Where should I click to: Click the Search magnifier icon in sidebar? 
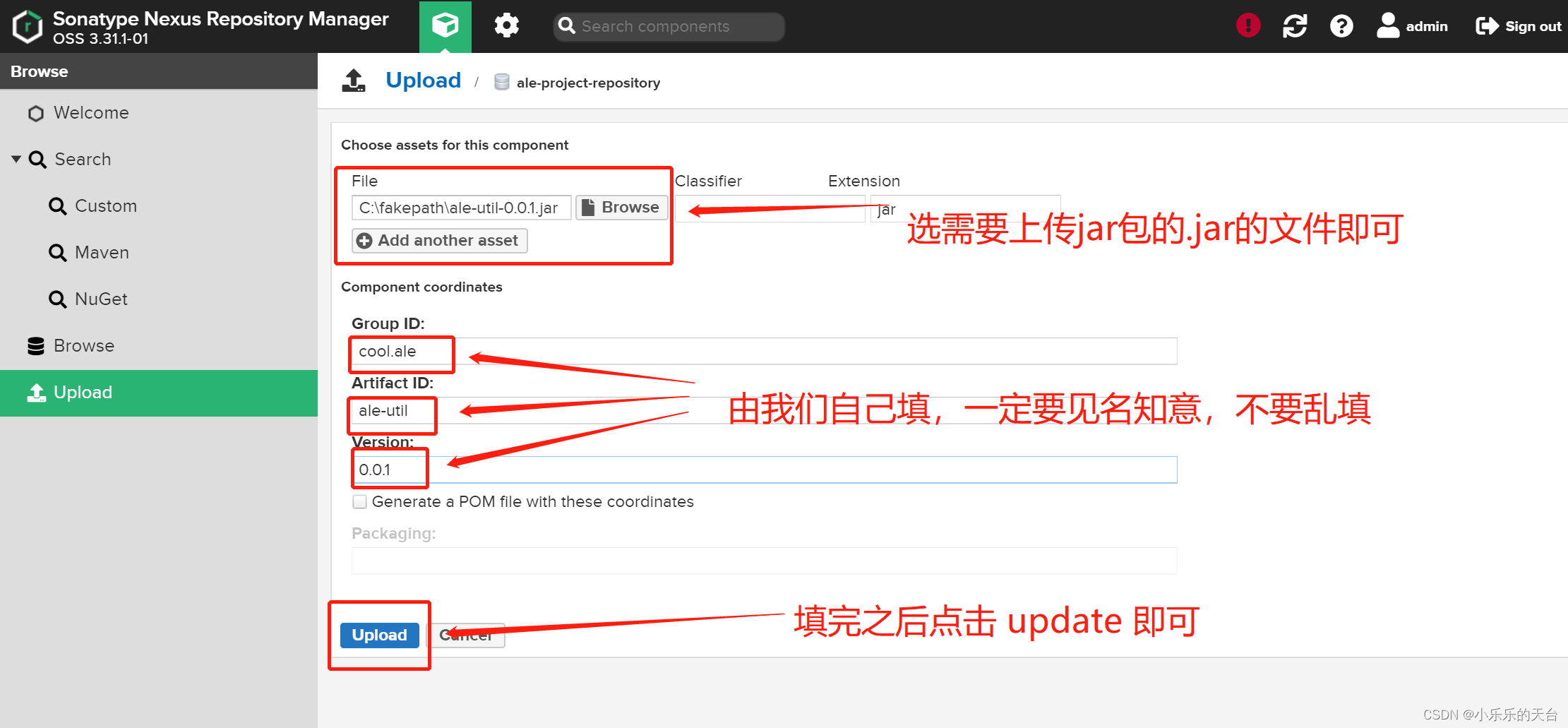pos(37,160)
